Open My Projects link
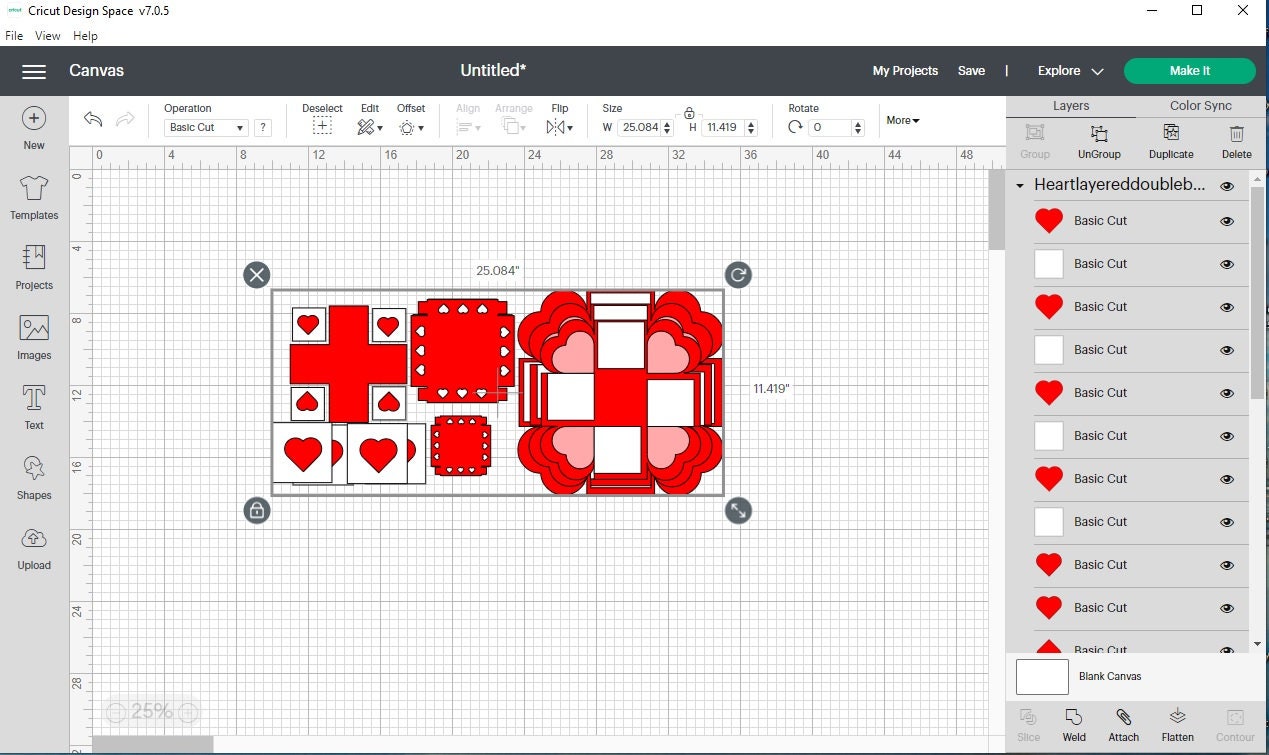1269x755 pixels. pyautogui.click(x=905, y=71)
